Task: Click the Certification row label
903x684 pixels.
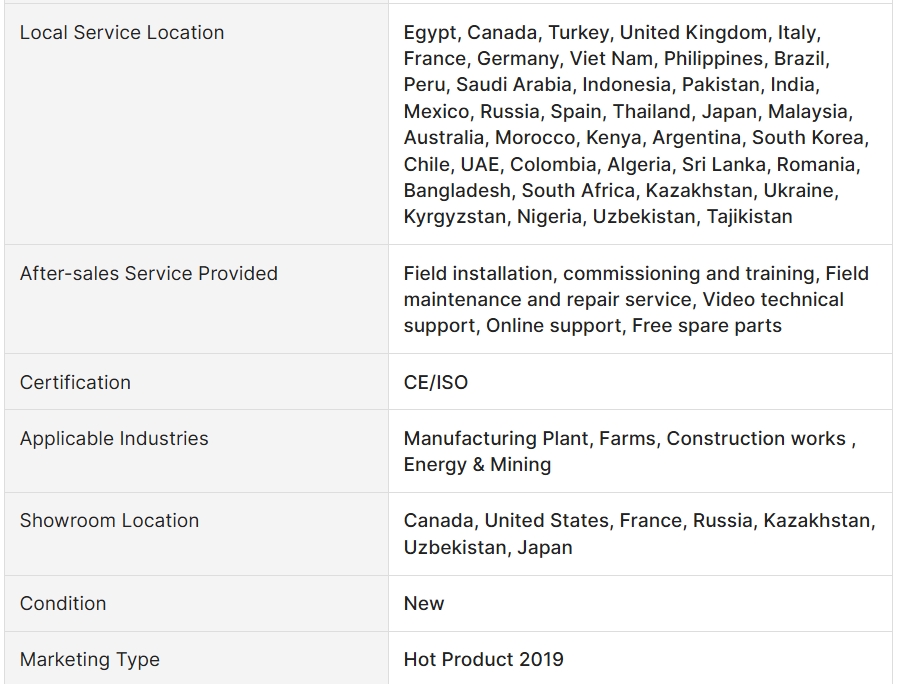Action: [x=75, y=382]
